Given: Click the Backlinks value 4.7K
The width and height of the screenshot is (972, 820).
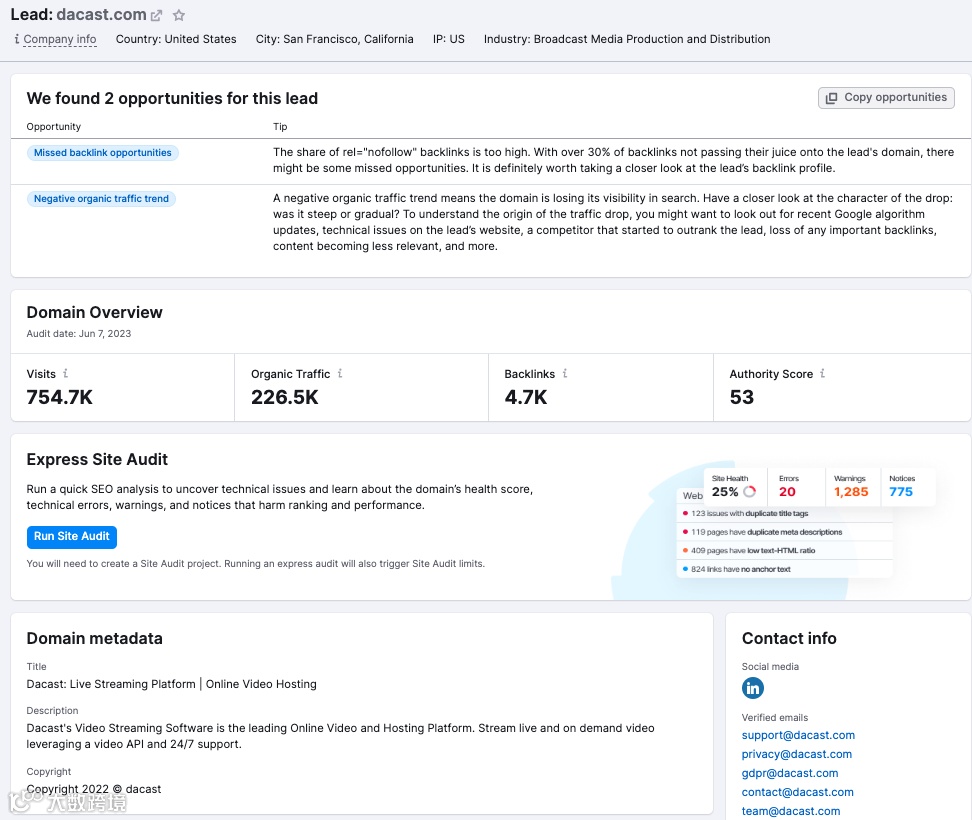Looking at the screenshot, I should pos(526,397).
